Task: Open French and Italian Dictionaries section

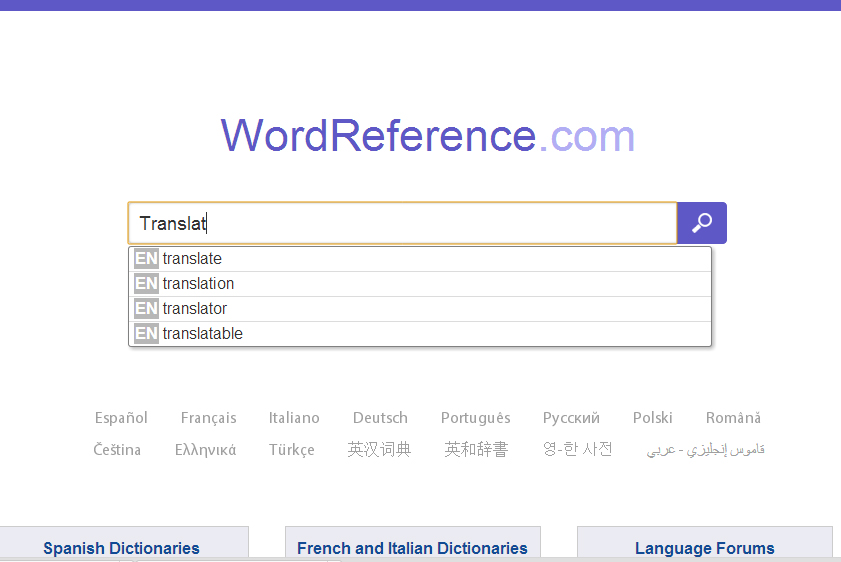Action: 412,548
